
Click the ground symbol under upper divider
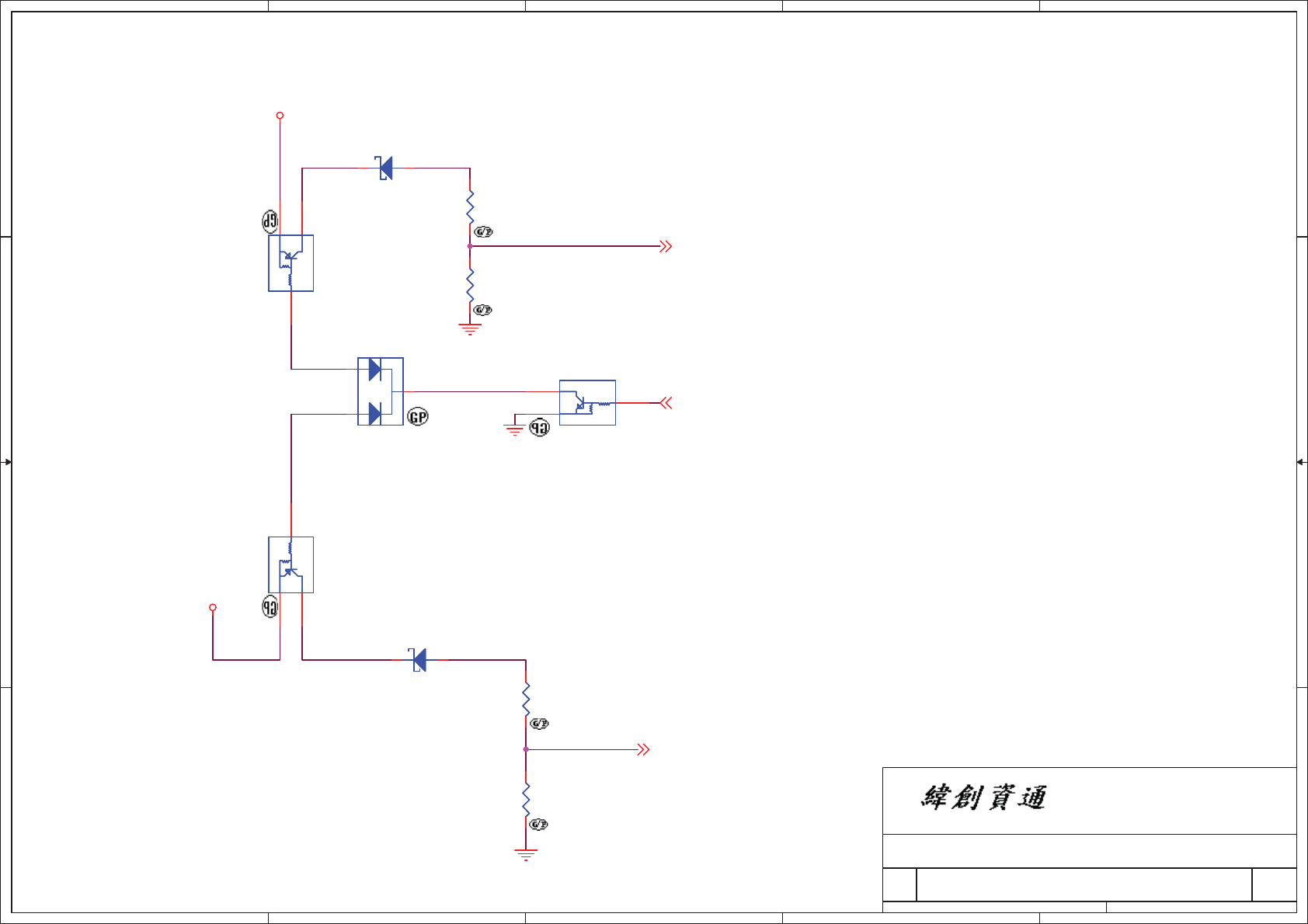click(x=470, y=329)
